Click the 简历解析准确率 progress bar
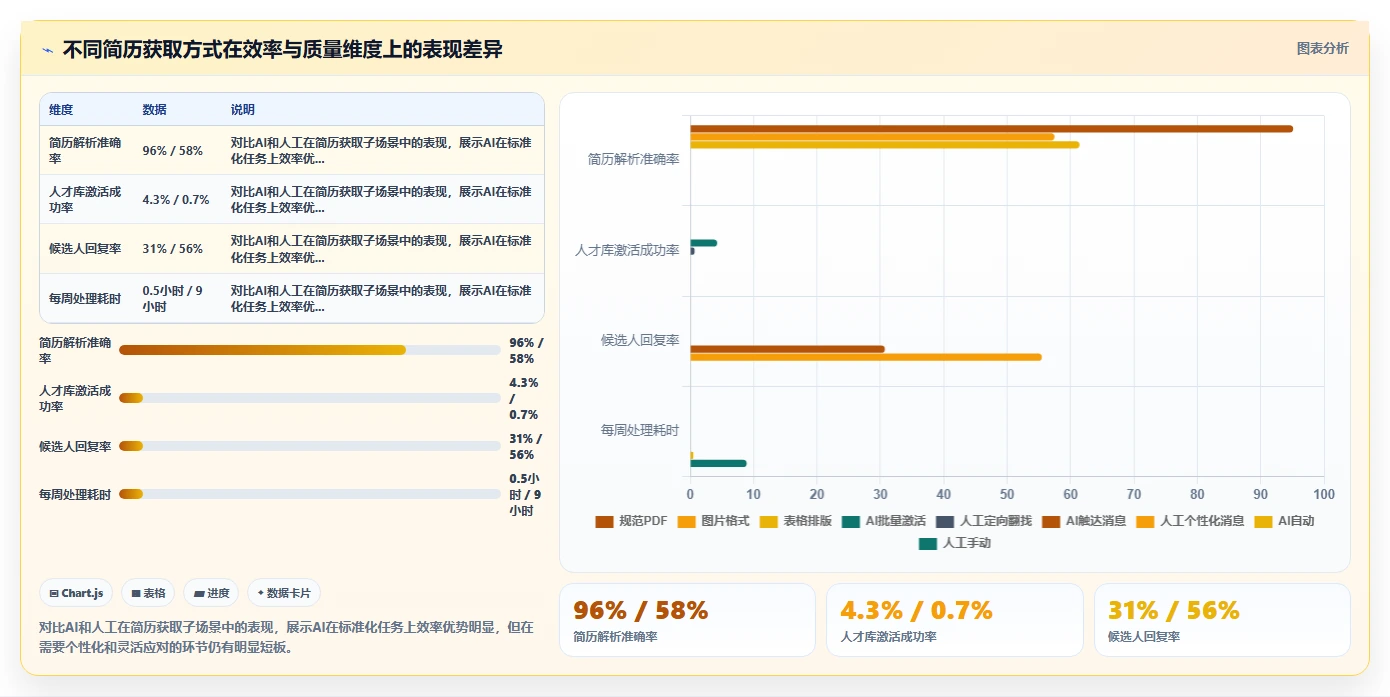This screenshot has height=697, width=1390. pos(310,350)
